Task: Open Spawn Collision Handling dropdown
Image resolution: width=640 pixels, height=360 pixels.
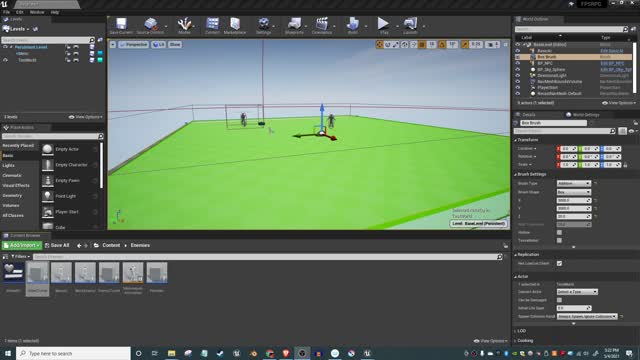Action: point(587,316)
